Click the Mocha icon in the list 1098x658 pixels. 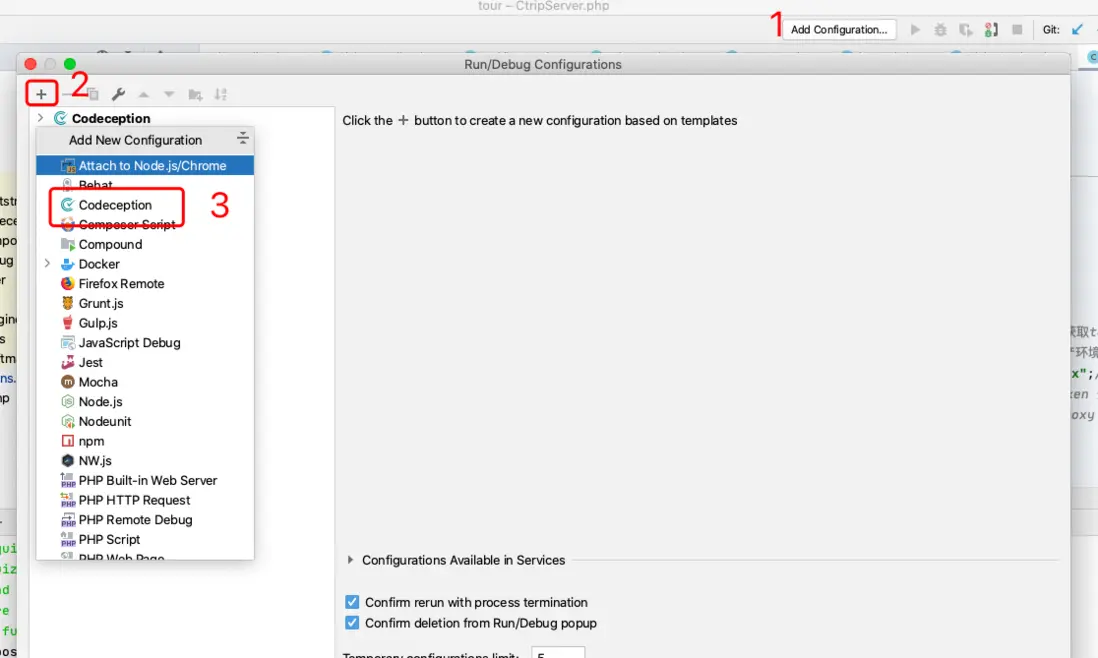tap(67, 382)
